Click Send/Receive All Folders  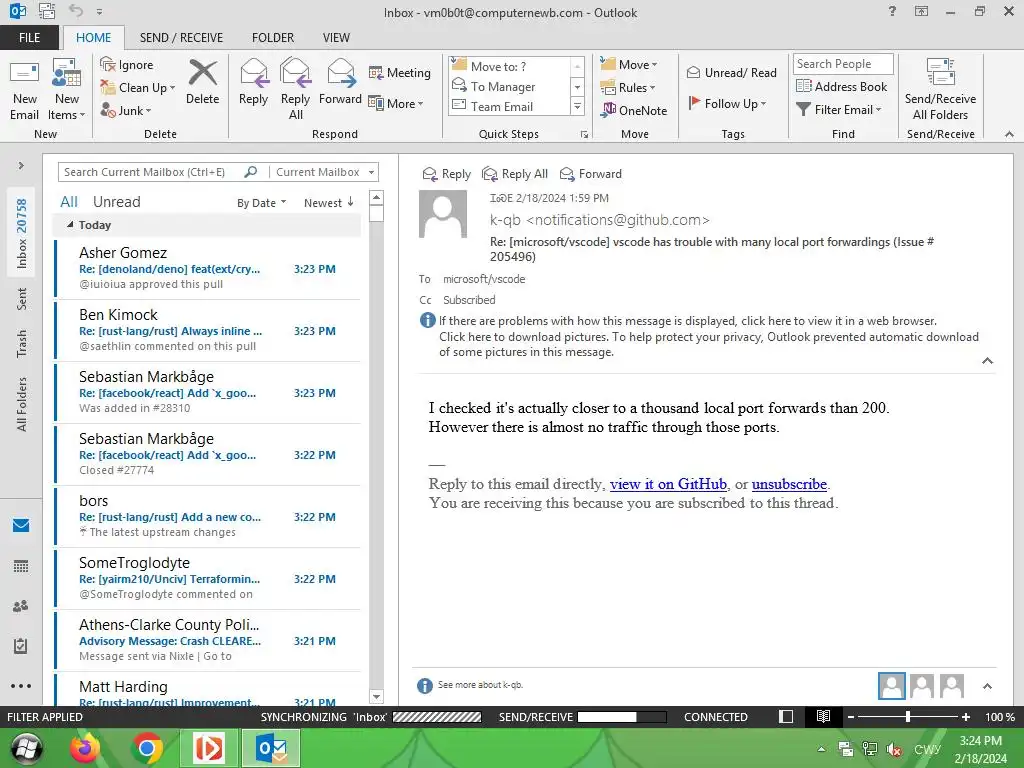940,89
